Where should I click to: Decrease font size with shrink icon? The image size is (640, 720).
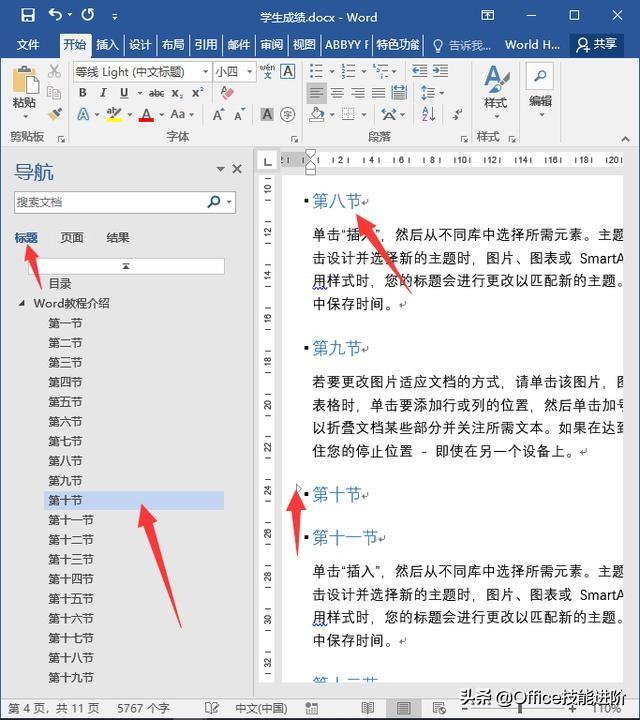[x=239, y=114]
